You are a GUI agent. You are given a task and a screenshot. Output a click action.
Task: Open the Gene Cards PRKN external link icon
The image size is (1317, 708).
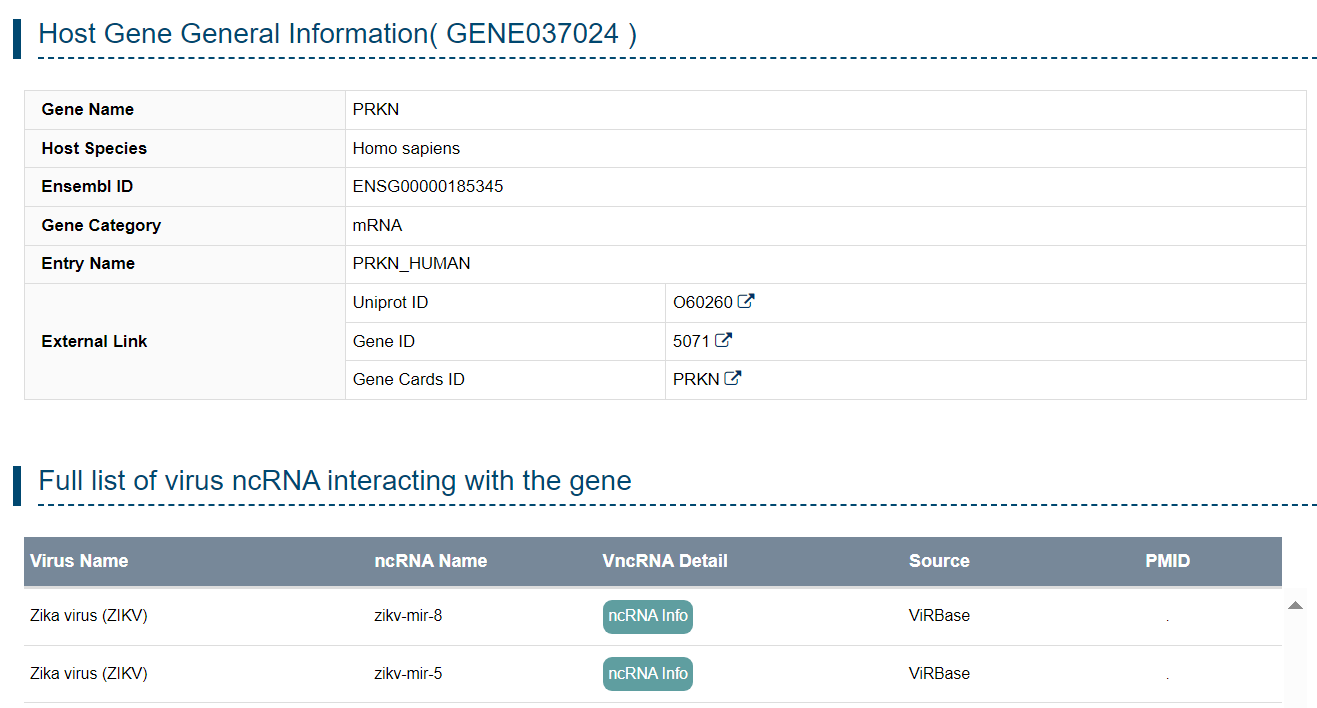tap(733, 379)
